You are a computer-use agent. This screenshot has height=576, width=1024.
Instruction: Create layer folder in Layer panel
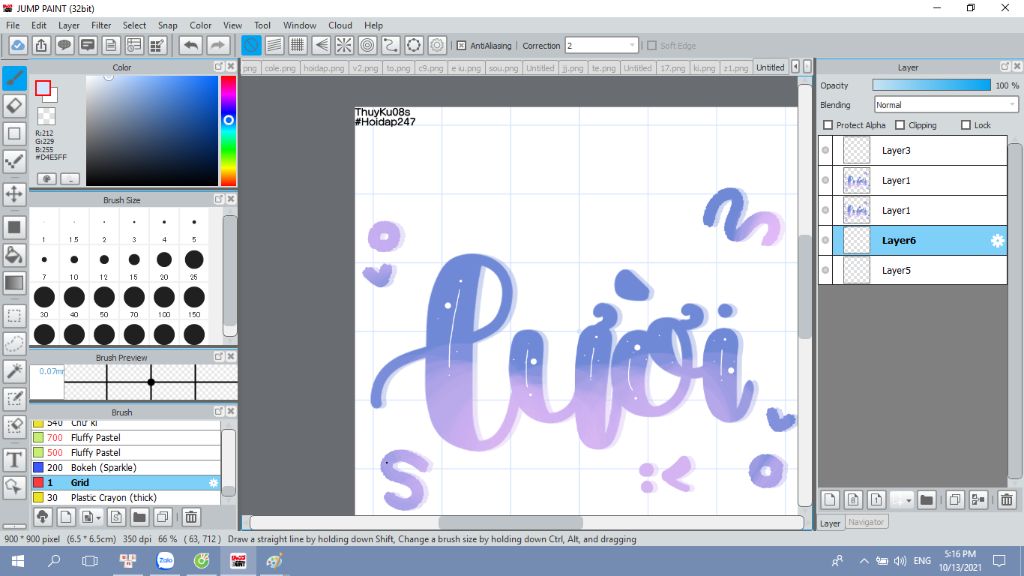[926, 500]
